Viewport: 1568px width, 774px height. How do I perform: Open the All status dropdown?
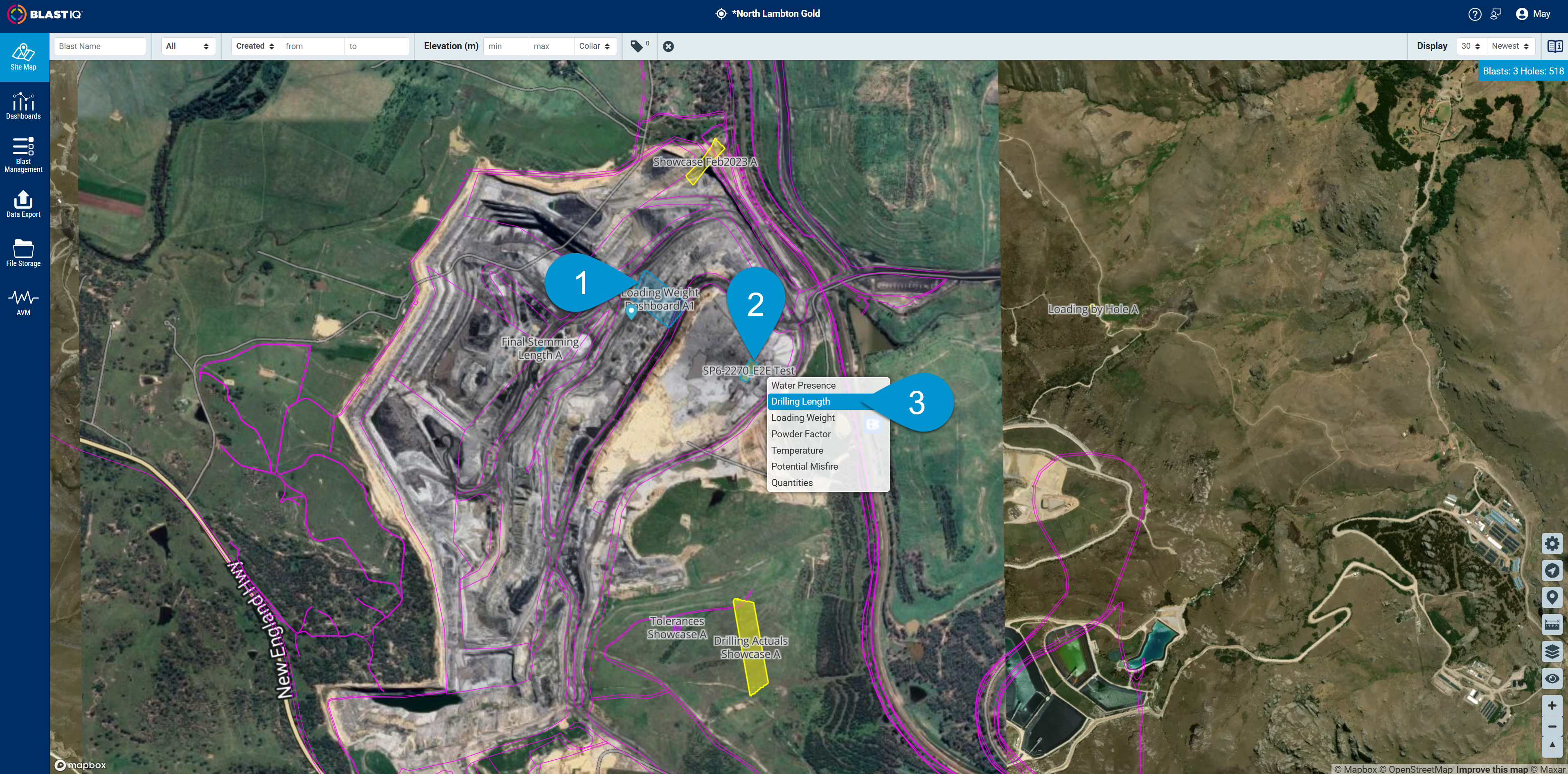188,46
